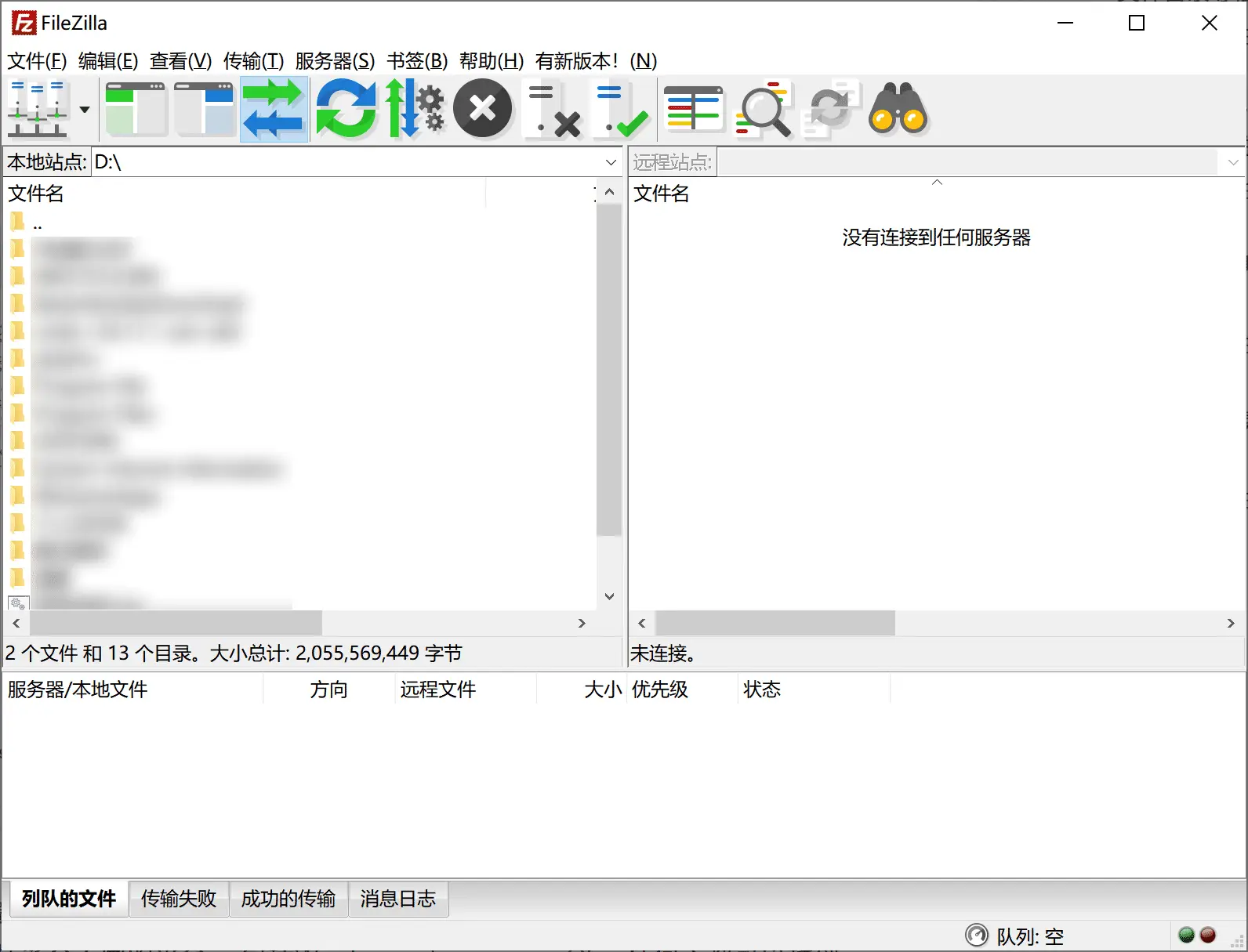
Task: Click the green refresh file list icon
Action: (x=346, y=109)
